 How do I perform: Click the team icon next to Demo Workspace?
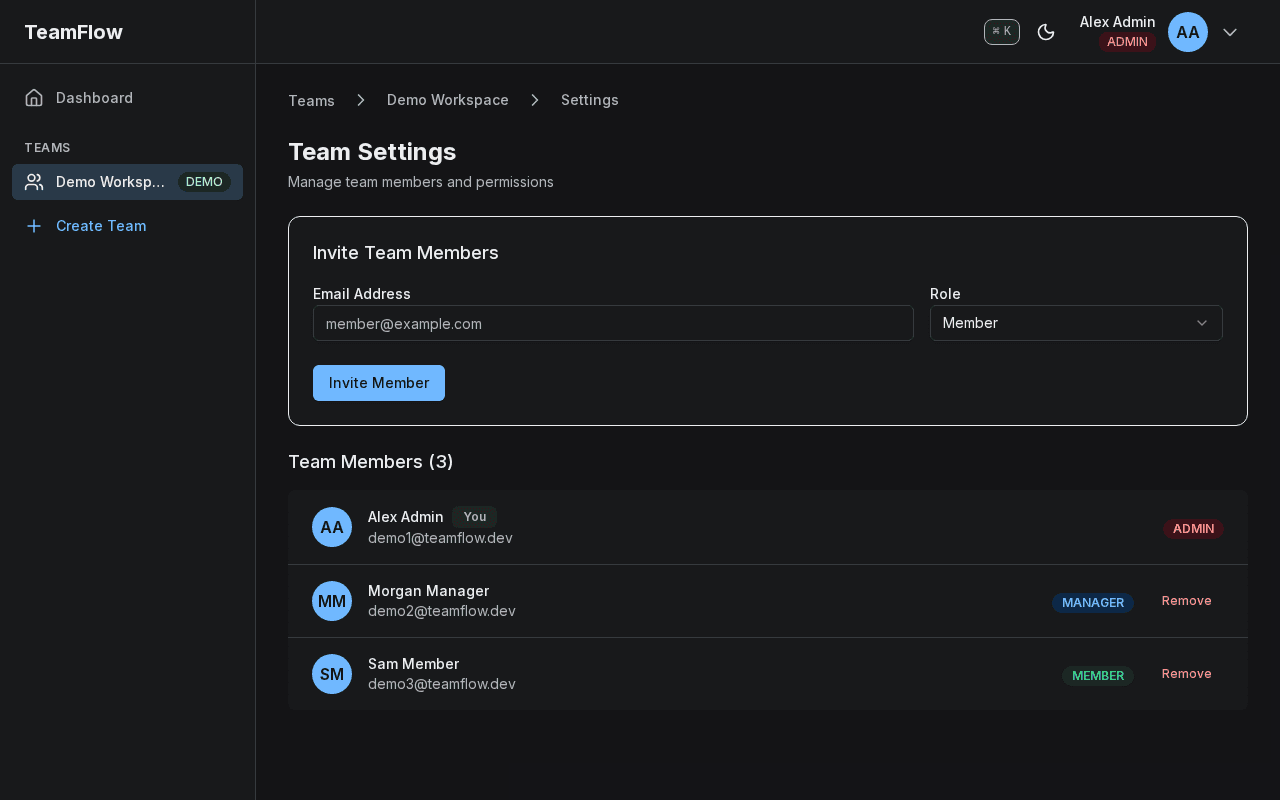point(34,181)
